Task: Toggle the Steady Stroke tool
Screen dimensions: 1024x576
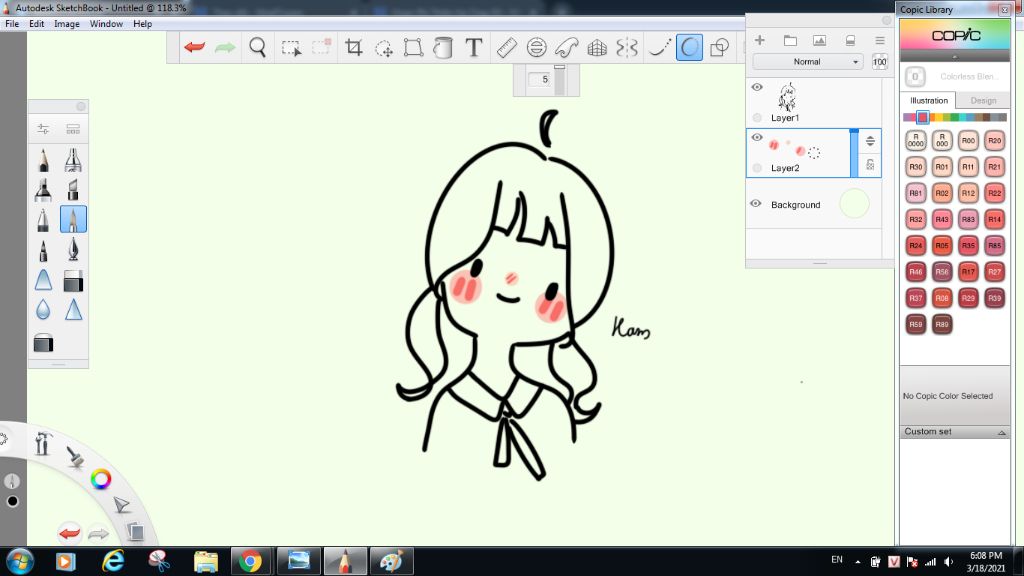Action: 659,48
